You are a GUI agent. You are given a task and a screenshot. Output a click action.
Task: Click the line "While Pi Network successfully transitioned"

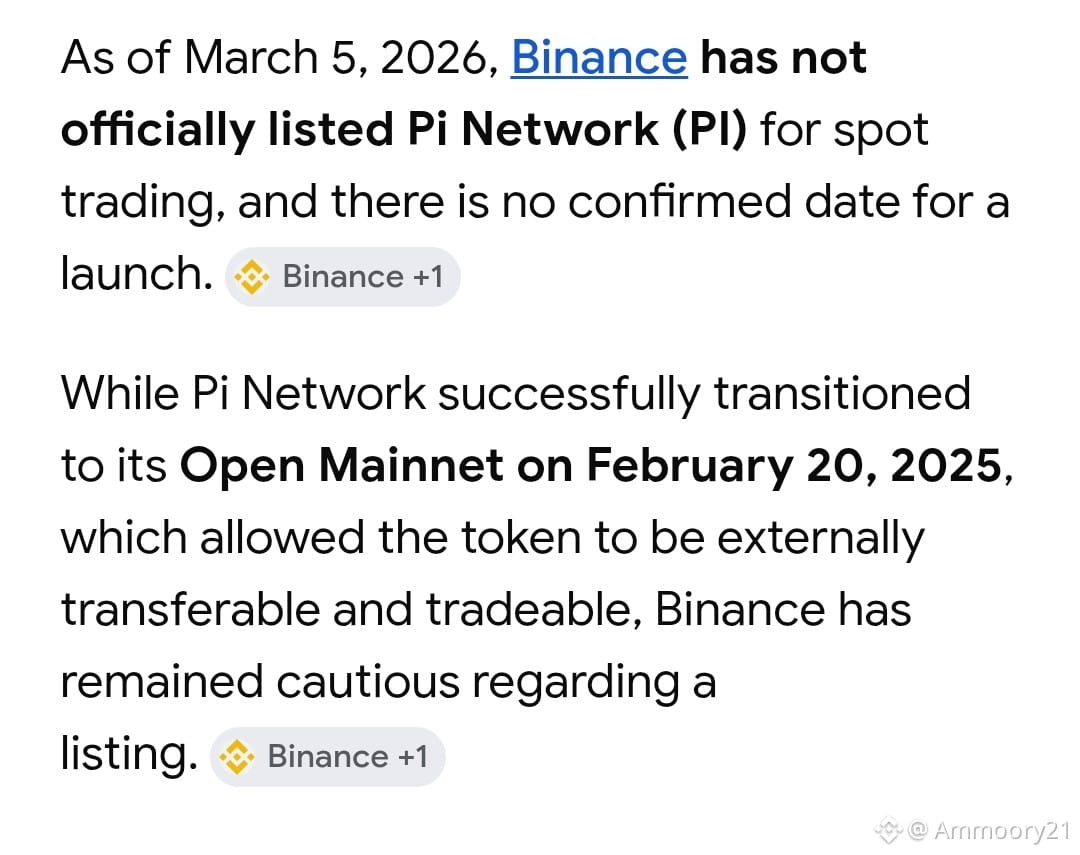click(x=516, y=395)
